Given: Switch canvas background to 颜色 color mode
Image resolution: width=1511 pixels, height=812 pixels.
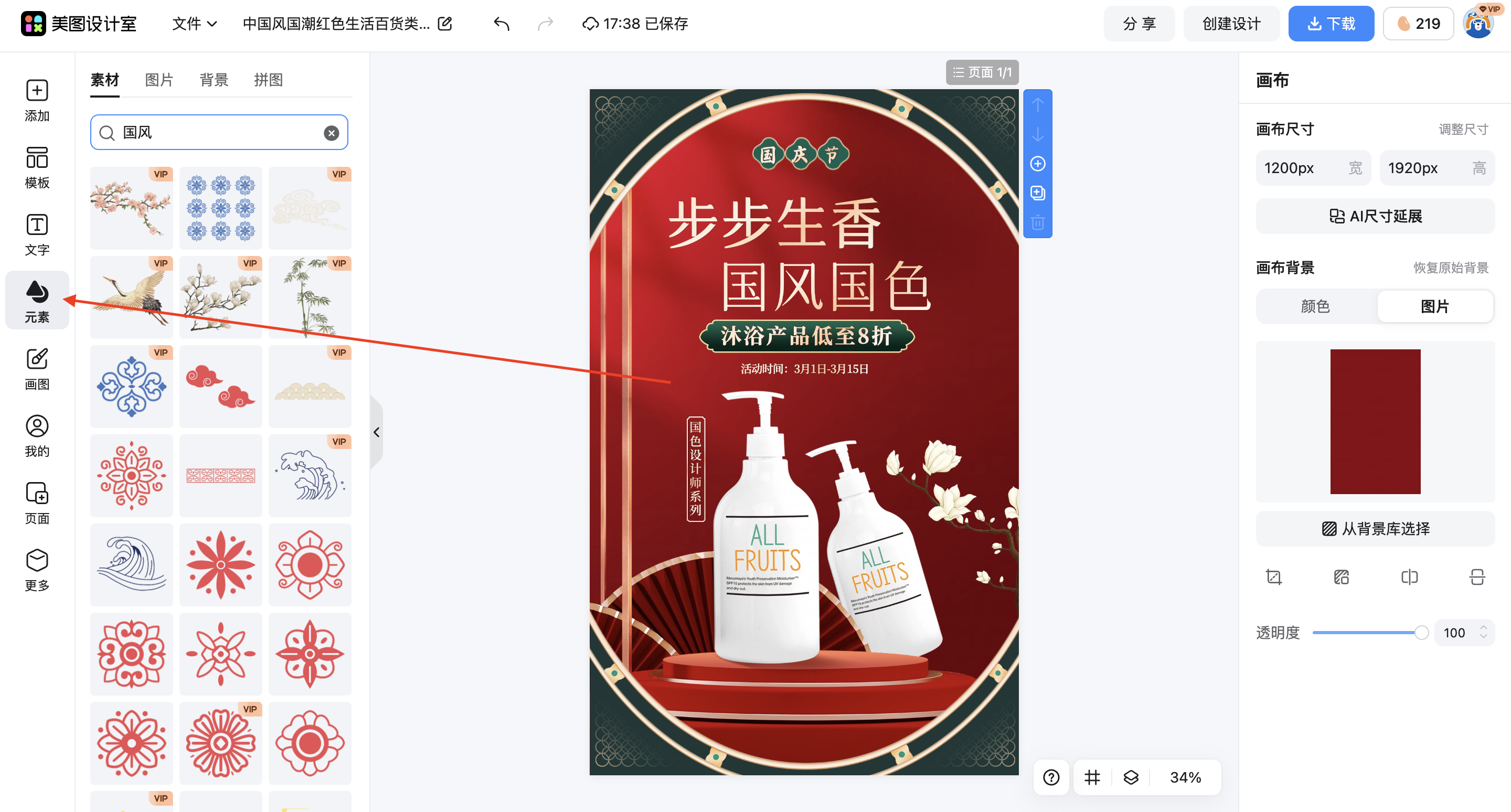Looking at the screenshot, I should (x=1315, y=306).
